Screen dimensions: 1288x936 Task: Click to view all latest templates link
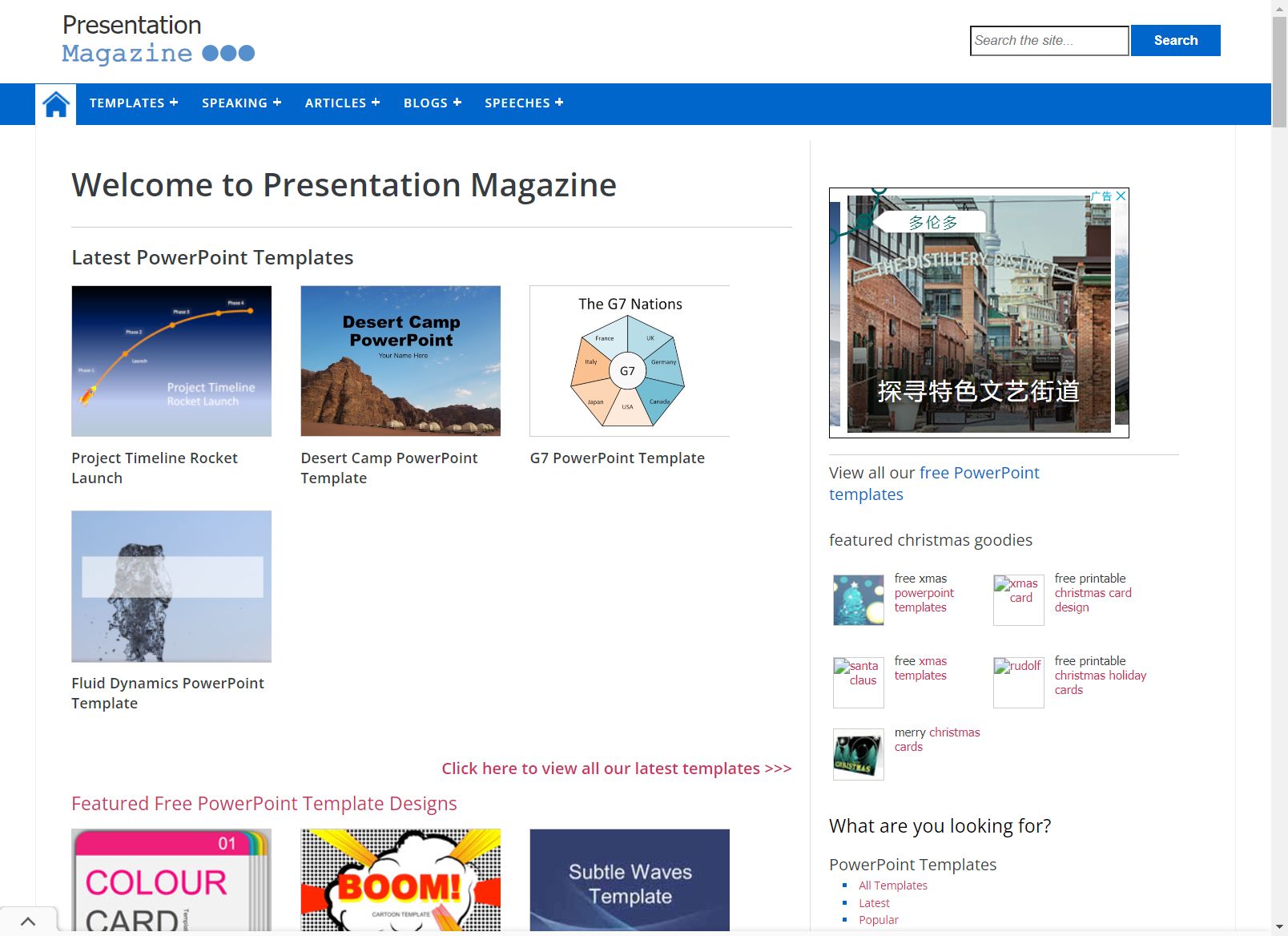click(x=617, y=769)
